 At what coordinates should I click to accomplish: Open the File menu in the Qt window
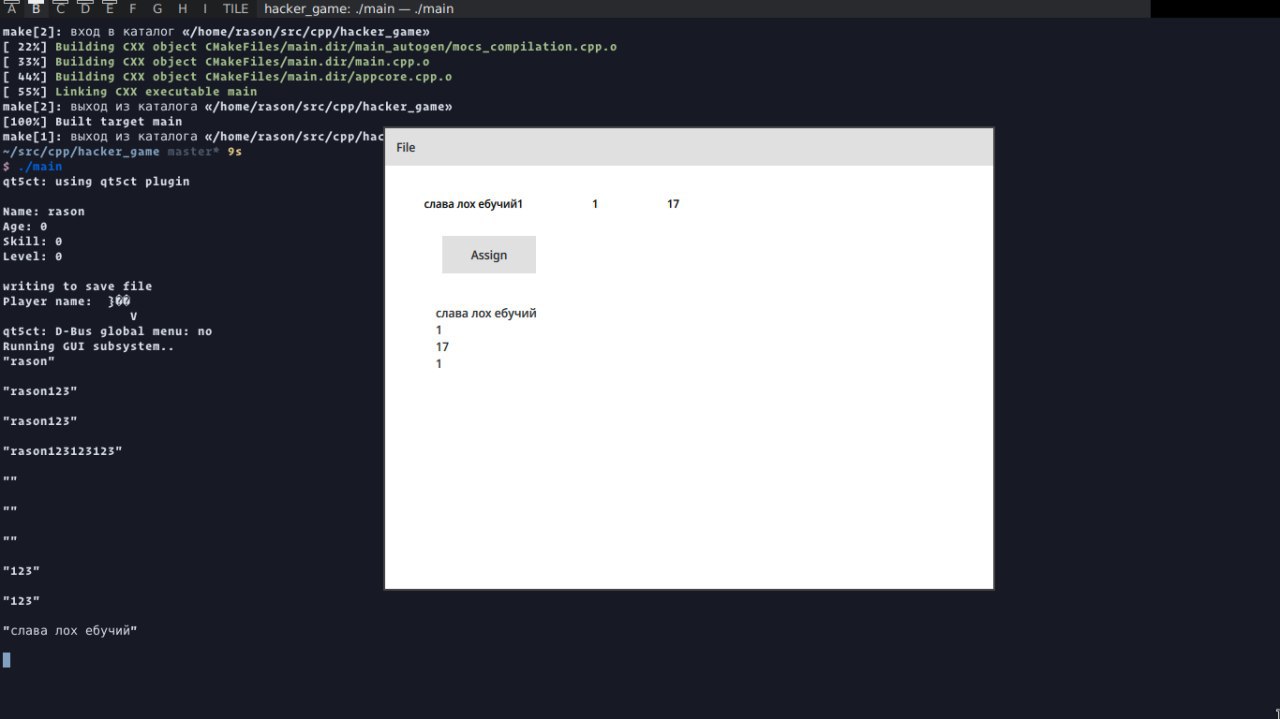click(405, 147)
